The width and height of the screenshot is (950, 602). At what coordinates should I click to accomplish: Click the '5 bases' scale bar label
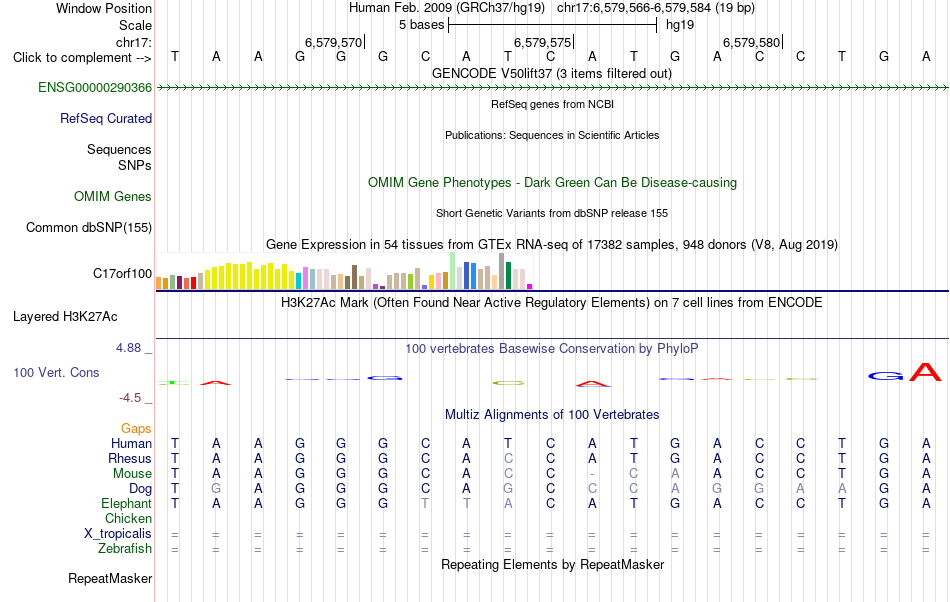point(421,25)
